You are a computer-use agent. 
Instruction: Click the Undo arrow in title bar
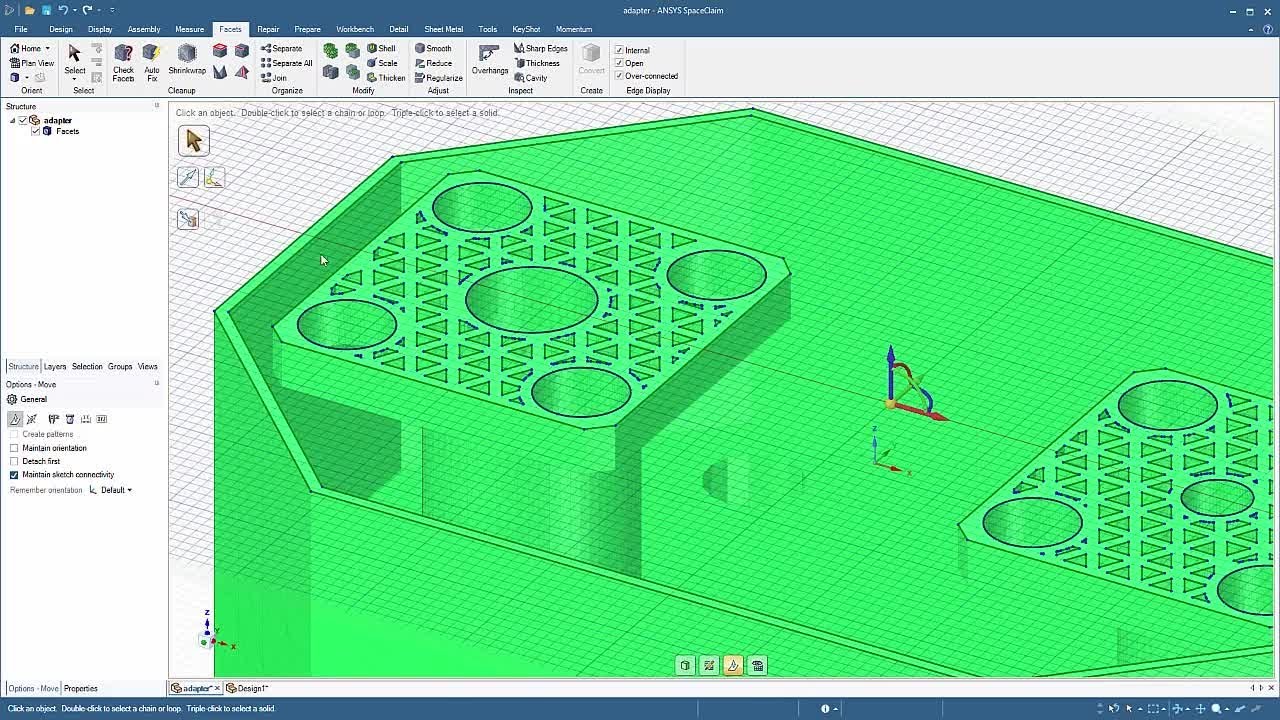coord(63,10)
